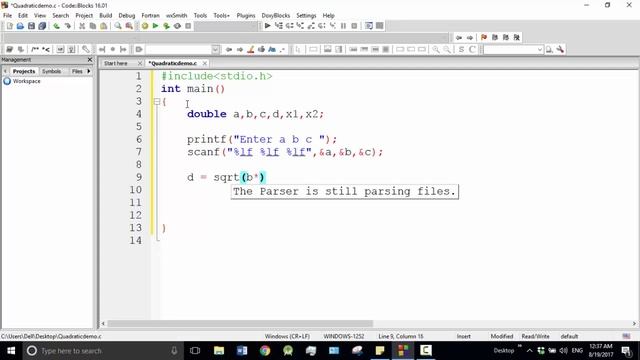
Task: Click the Copy icon in toolbar
Action: tap(93, 26)
